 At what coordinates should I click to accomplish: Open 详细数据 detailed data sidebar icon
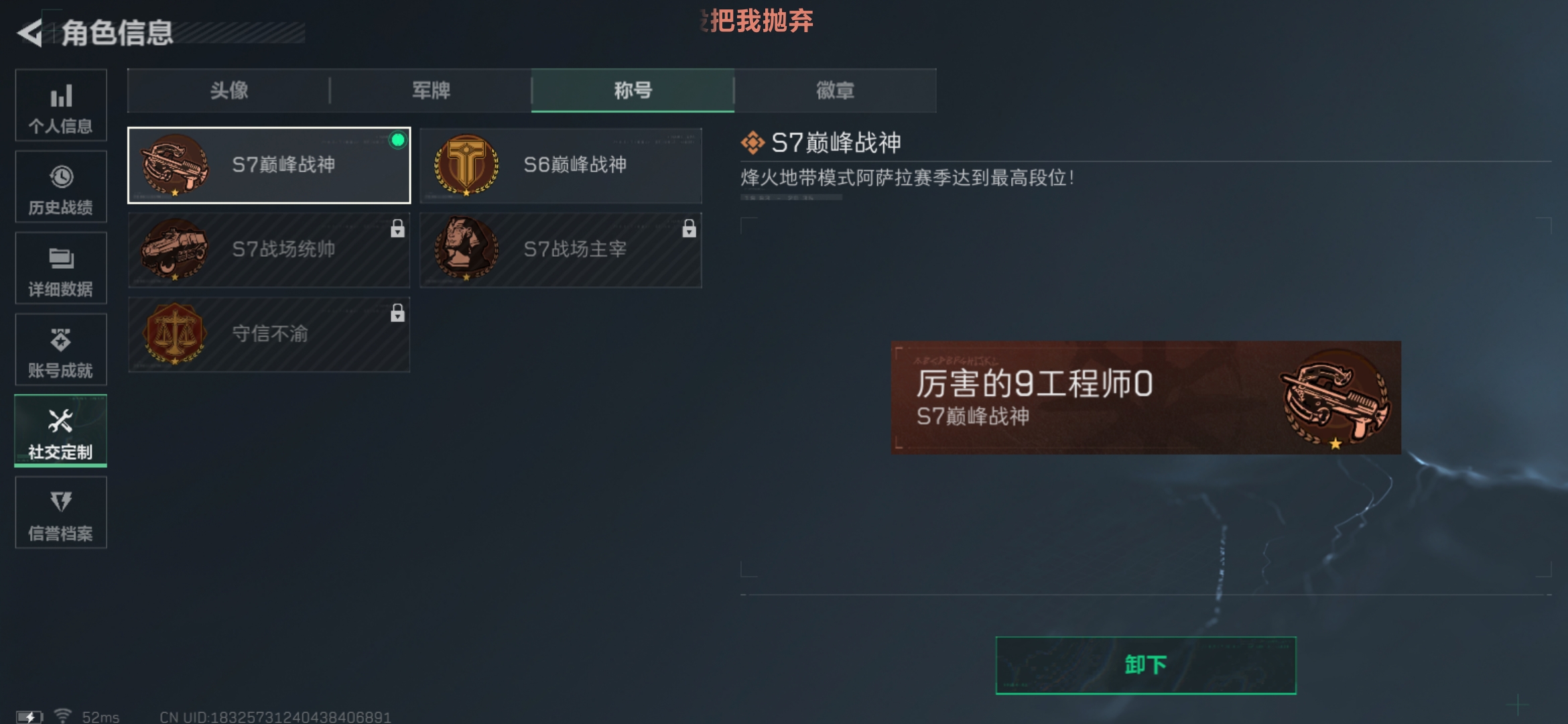click(61, 268)
